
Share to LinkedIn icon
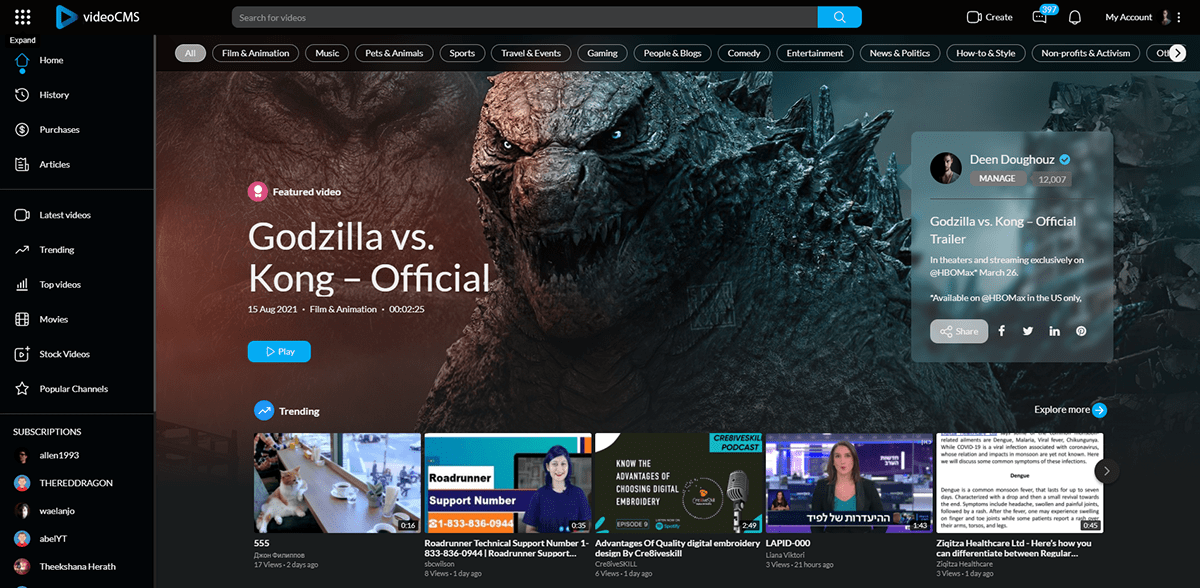pyautogui.click(x=1055, y=331)
